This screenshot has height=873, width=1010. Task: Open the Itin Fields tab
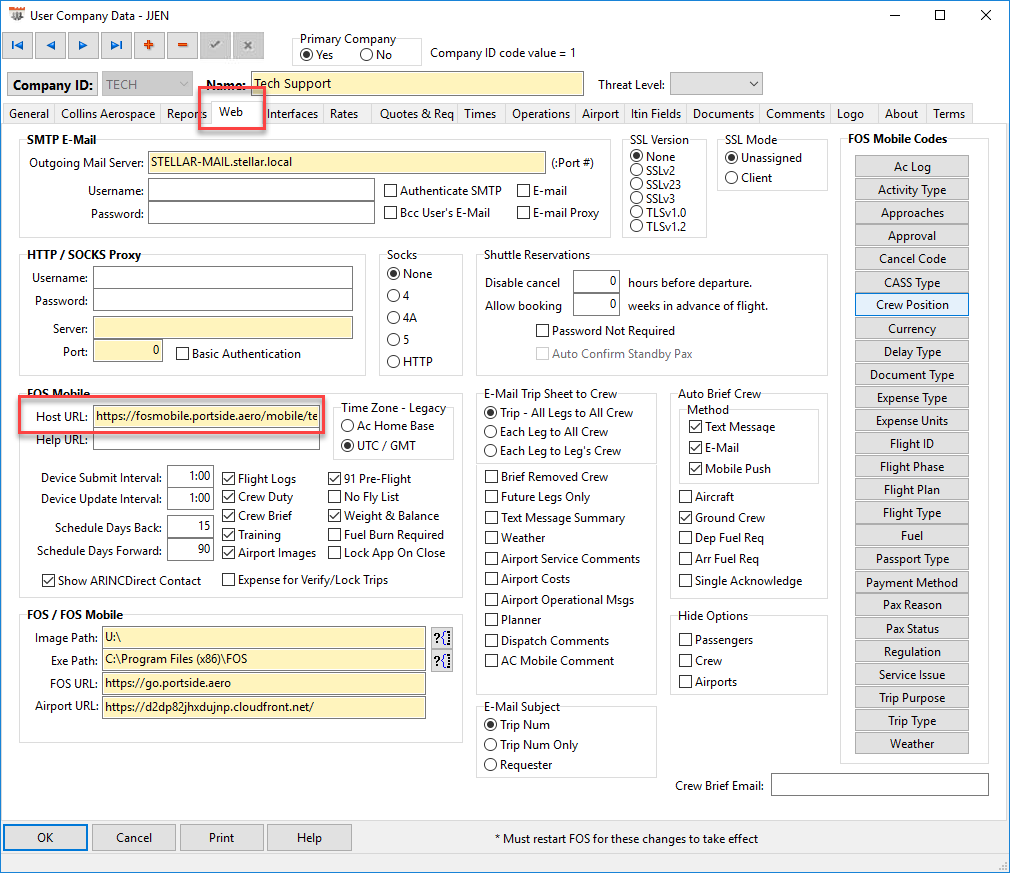pyautogui.click(x=656, y=113)
